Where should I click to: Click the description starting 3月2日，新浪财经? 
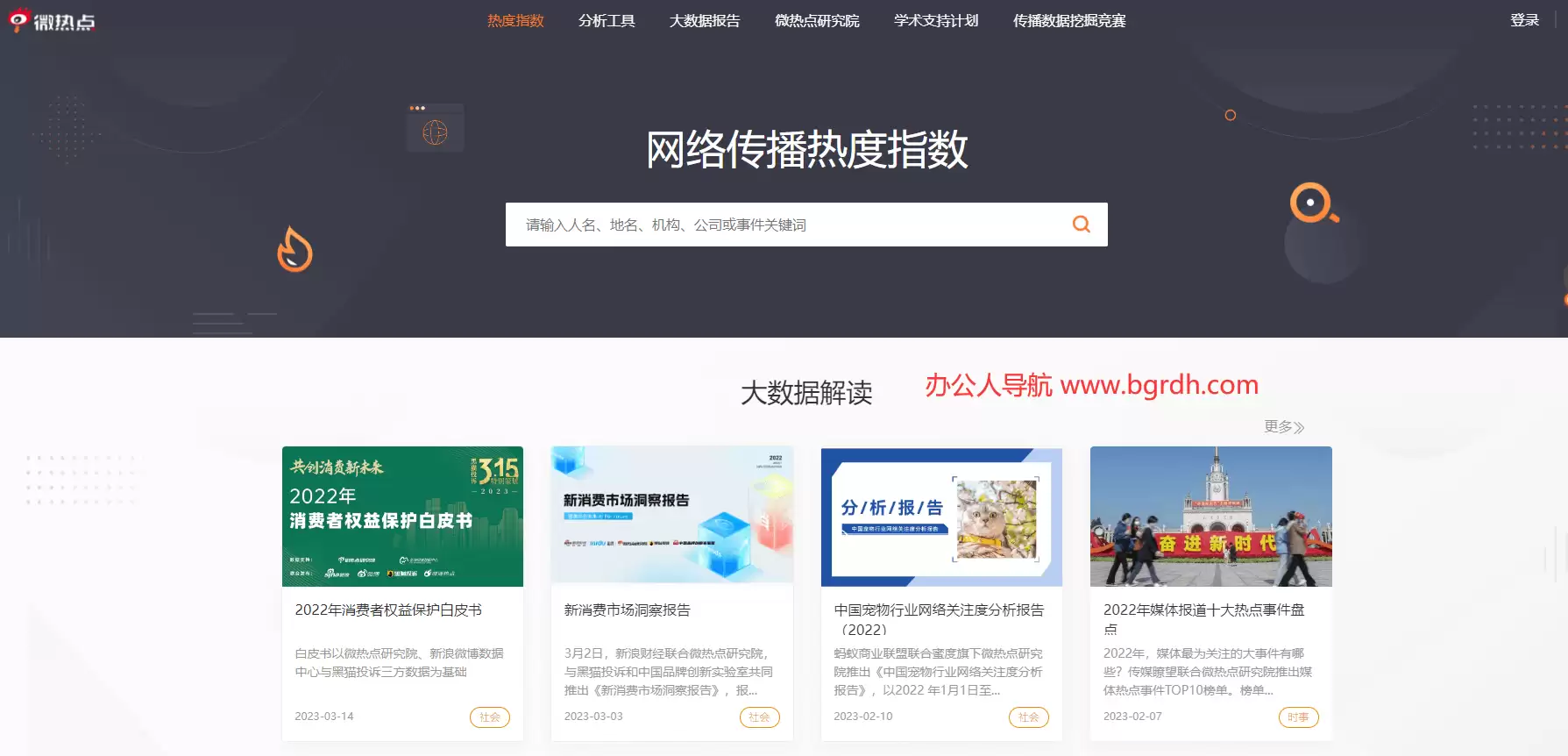668,672
